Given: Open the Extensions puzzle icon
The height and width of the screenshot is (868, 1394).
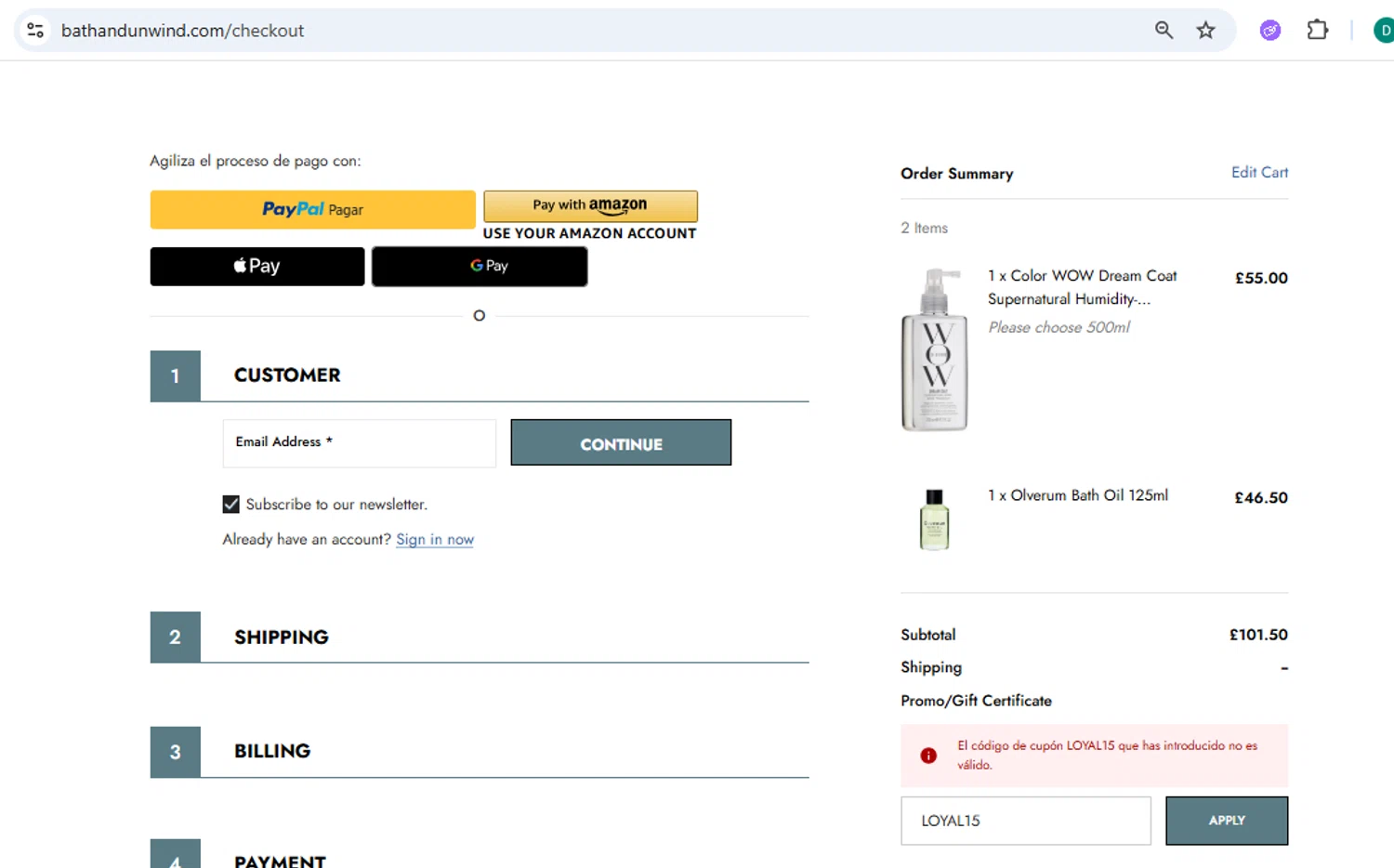Looking at the screenshot, I should pos(1318,31).
